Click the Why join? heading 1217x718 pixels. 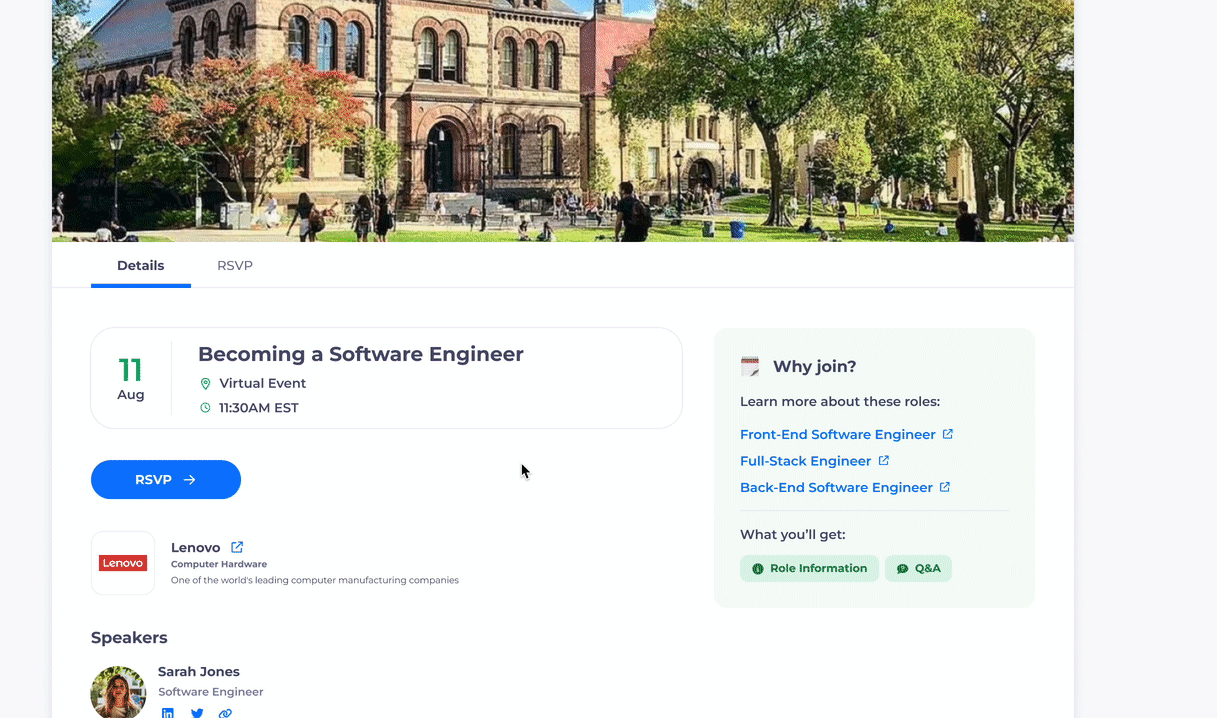click(x=815, y=367)
